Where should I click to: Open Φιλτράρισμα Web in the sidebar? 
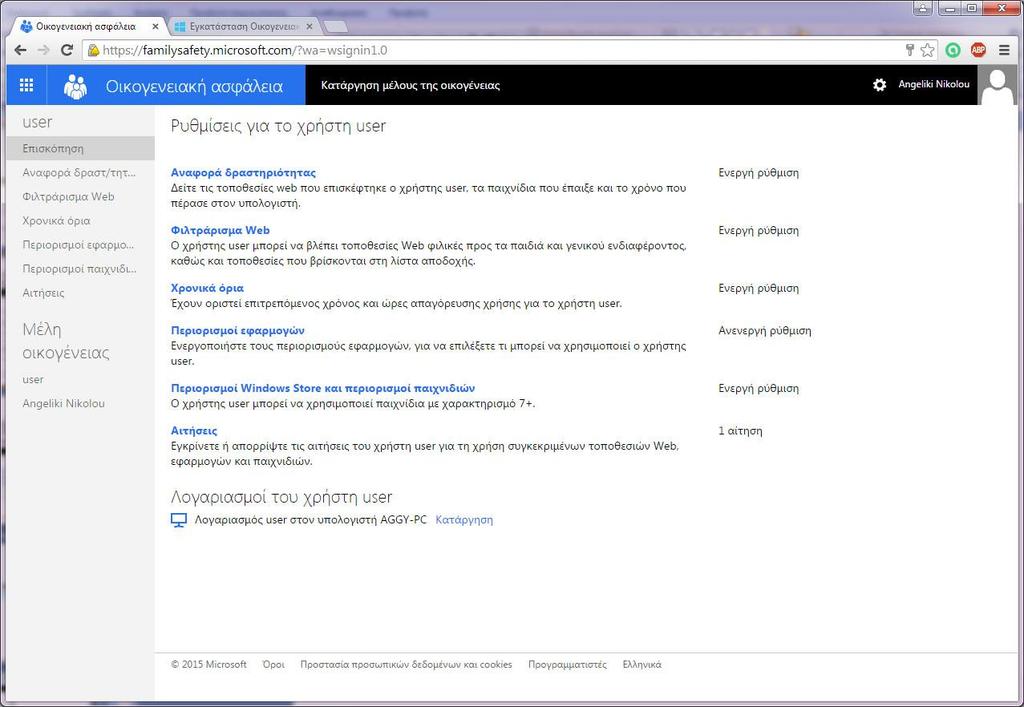click(68, 196)
